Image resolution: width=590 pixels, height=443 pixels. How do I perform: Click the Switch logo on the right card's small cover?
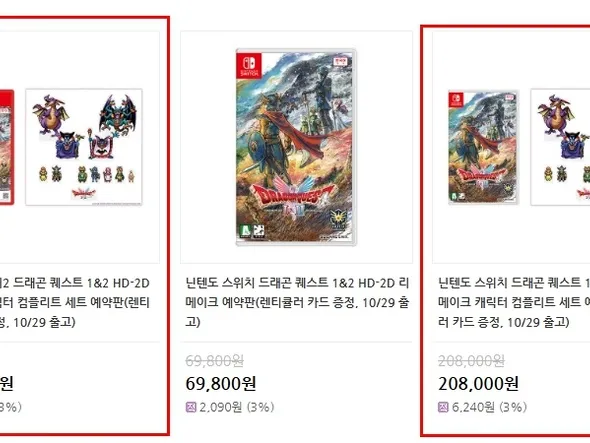point(456,100)
